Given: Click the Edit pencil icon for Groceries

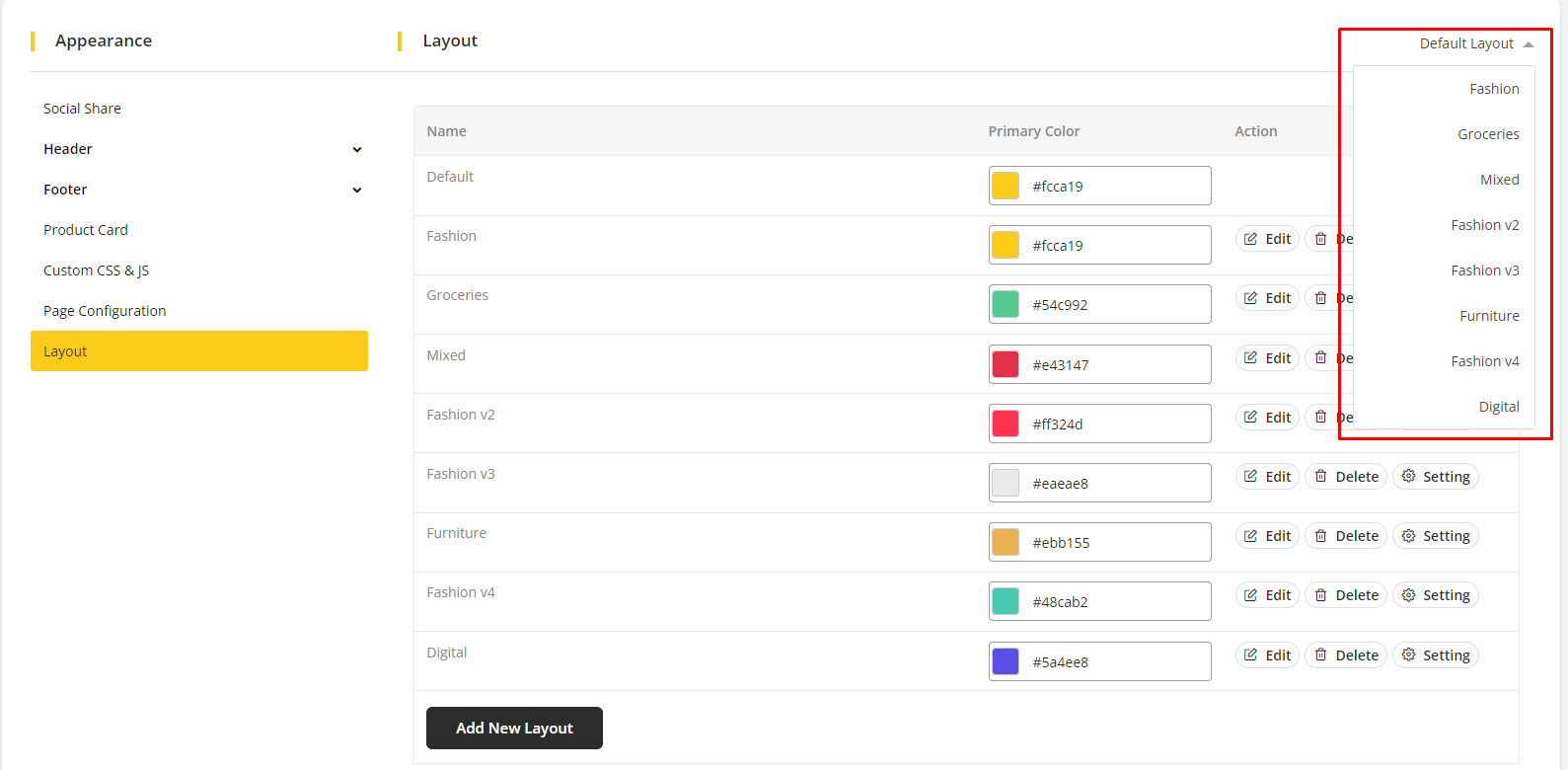Looking at the screenshot, I should pyautogui.click(x=1250, y=298).
